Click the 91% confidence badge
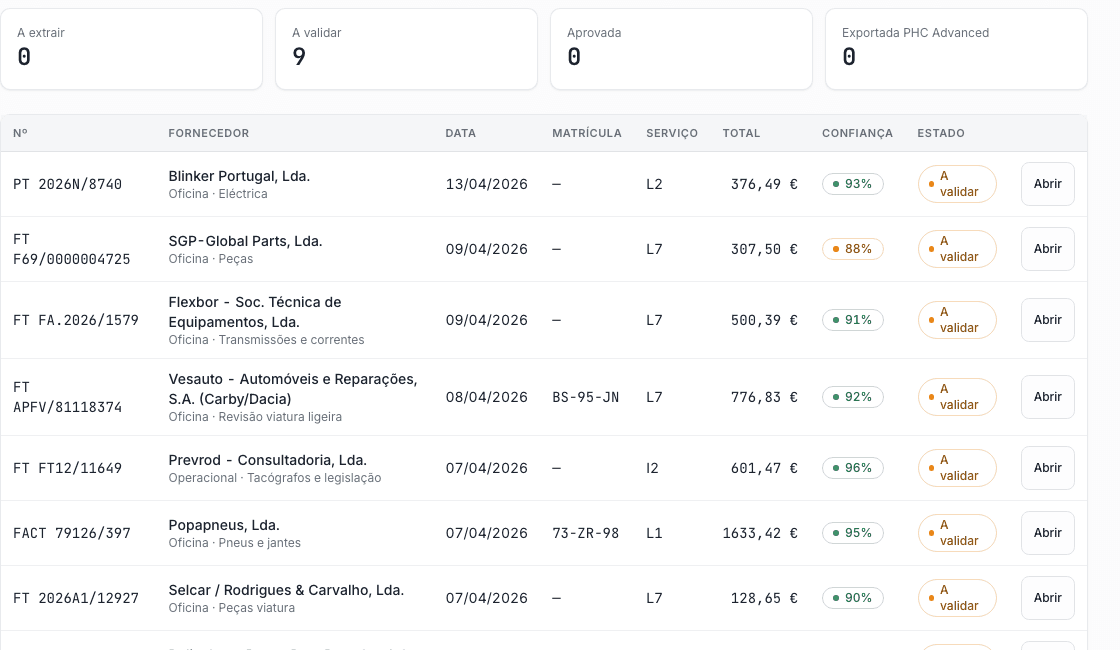The width and height of the screenshot is (1120, 650). click(x=853, y=320)
